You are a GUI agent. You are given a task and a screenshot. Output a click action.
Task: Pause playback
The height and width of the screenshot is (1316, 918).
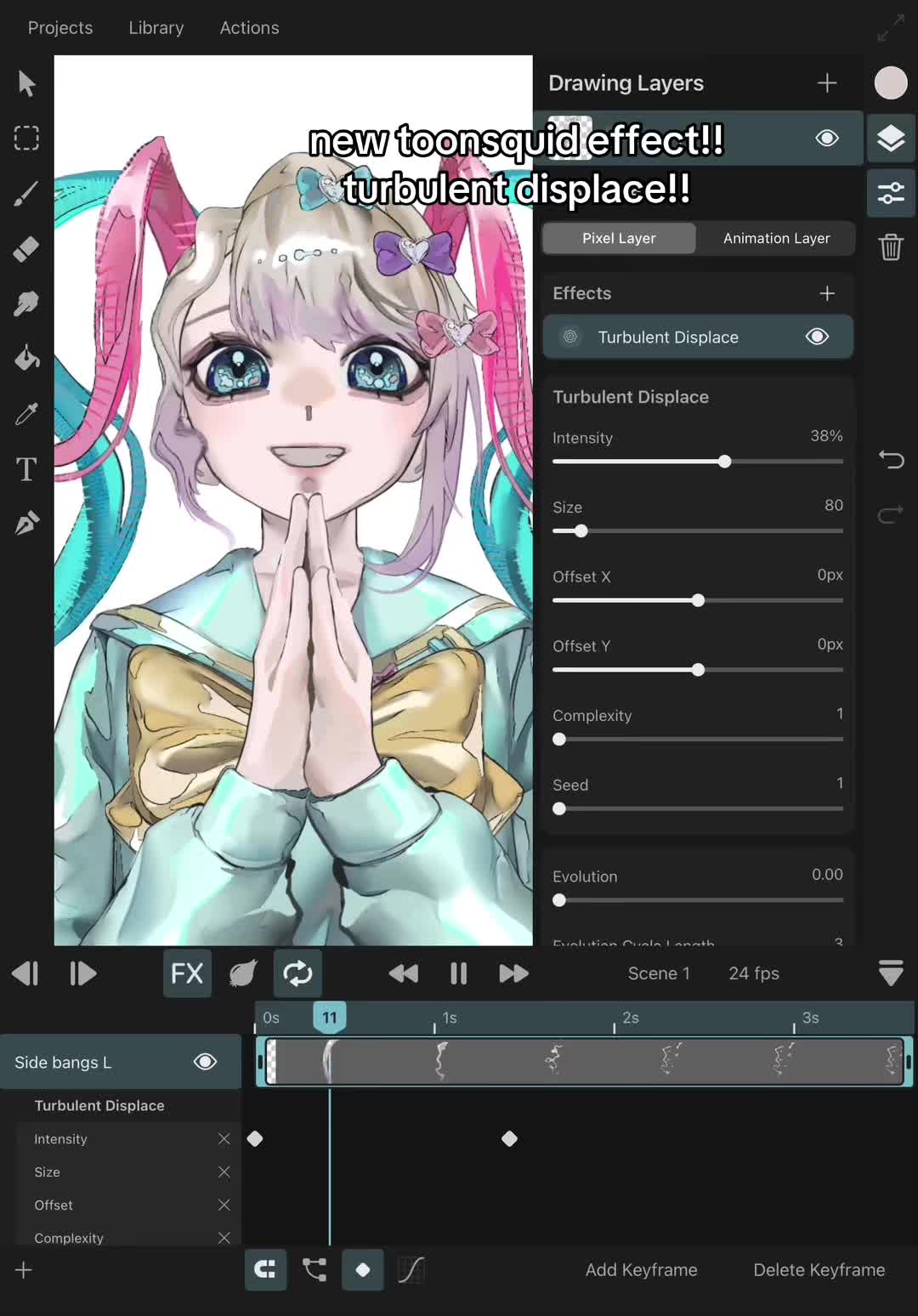coord(459,973)
